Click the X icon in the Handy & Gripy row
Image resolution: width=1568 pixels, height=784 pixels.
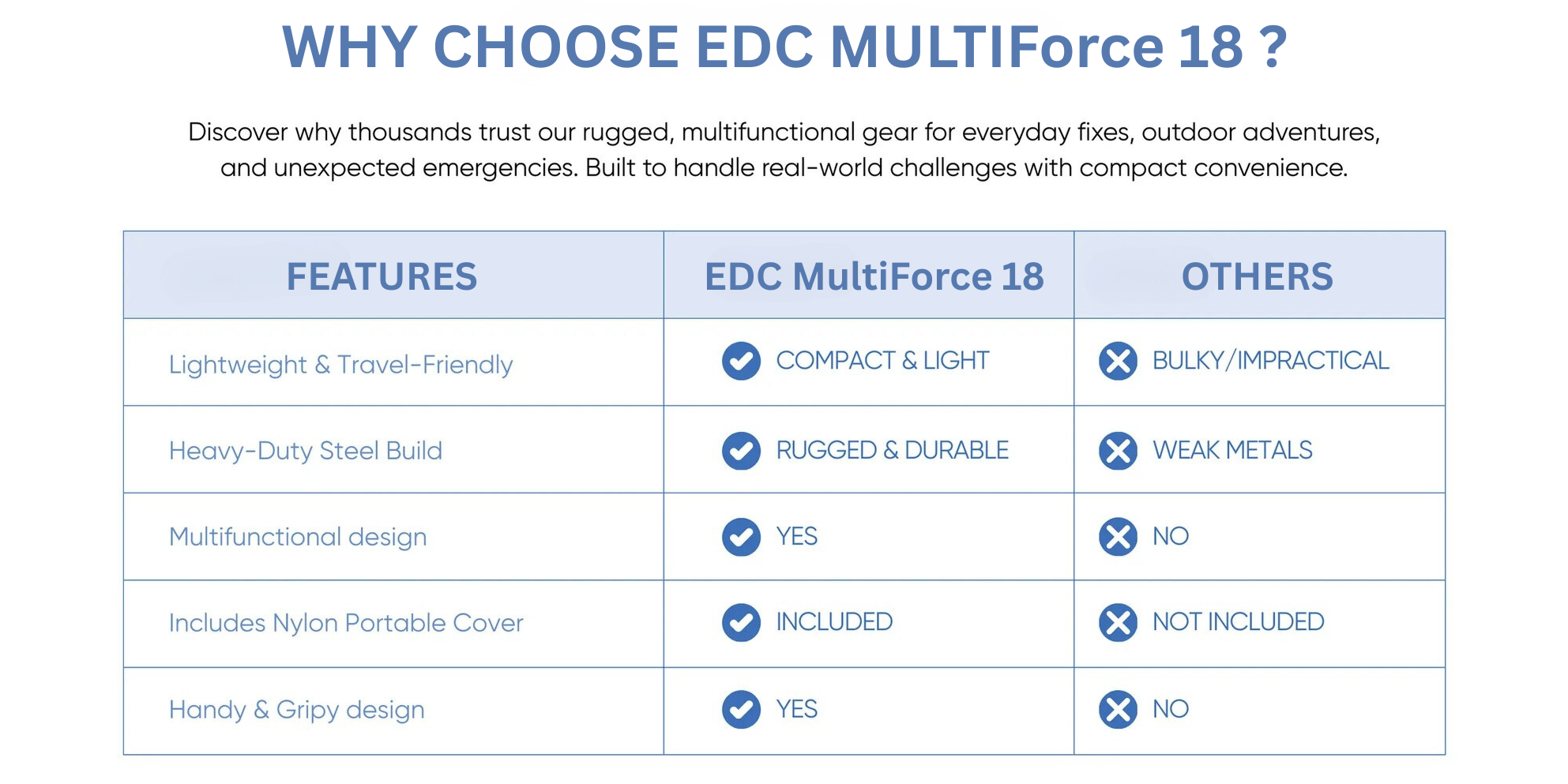click(x=1118, y=709)
